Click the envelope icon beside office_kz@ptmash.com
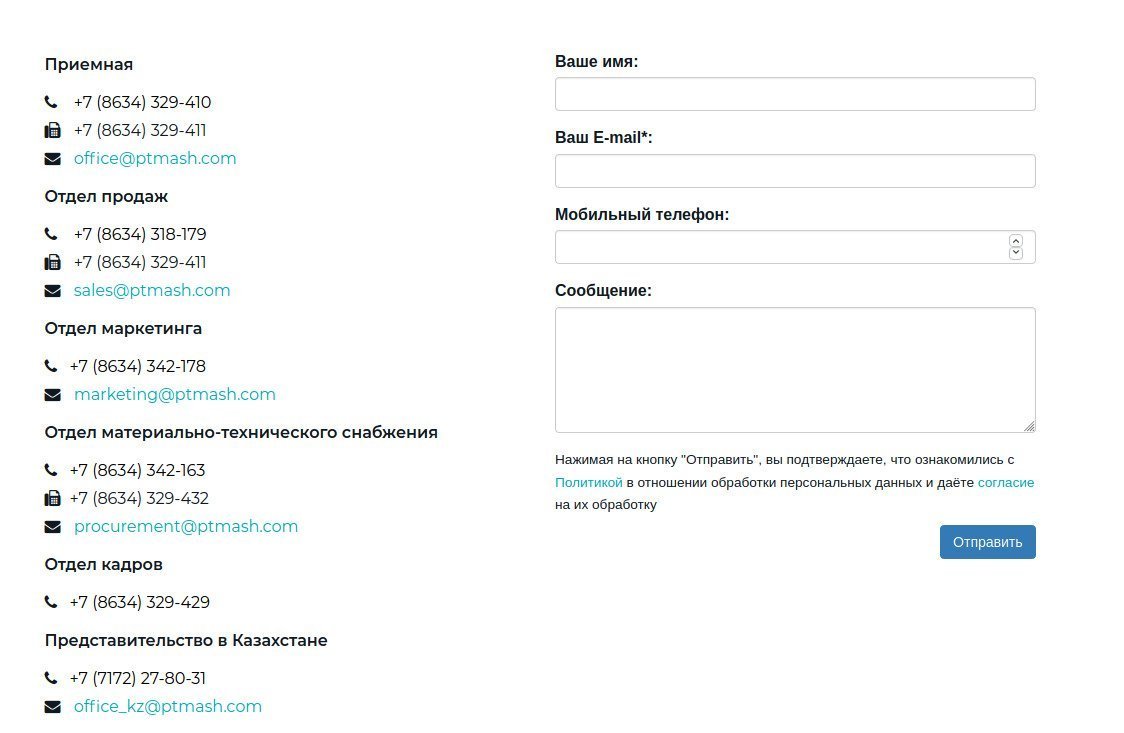 pyautogui.click(x=52, y=706)
